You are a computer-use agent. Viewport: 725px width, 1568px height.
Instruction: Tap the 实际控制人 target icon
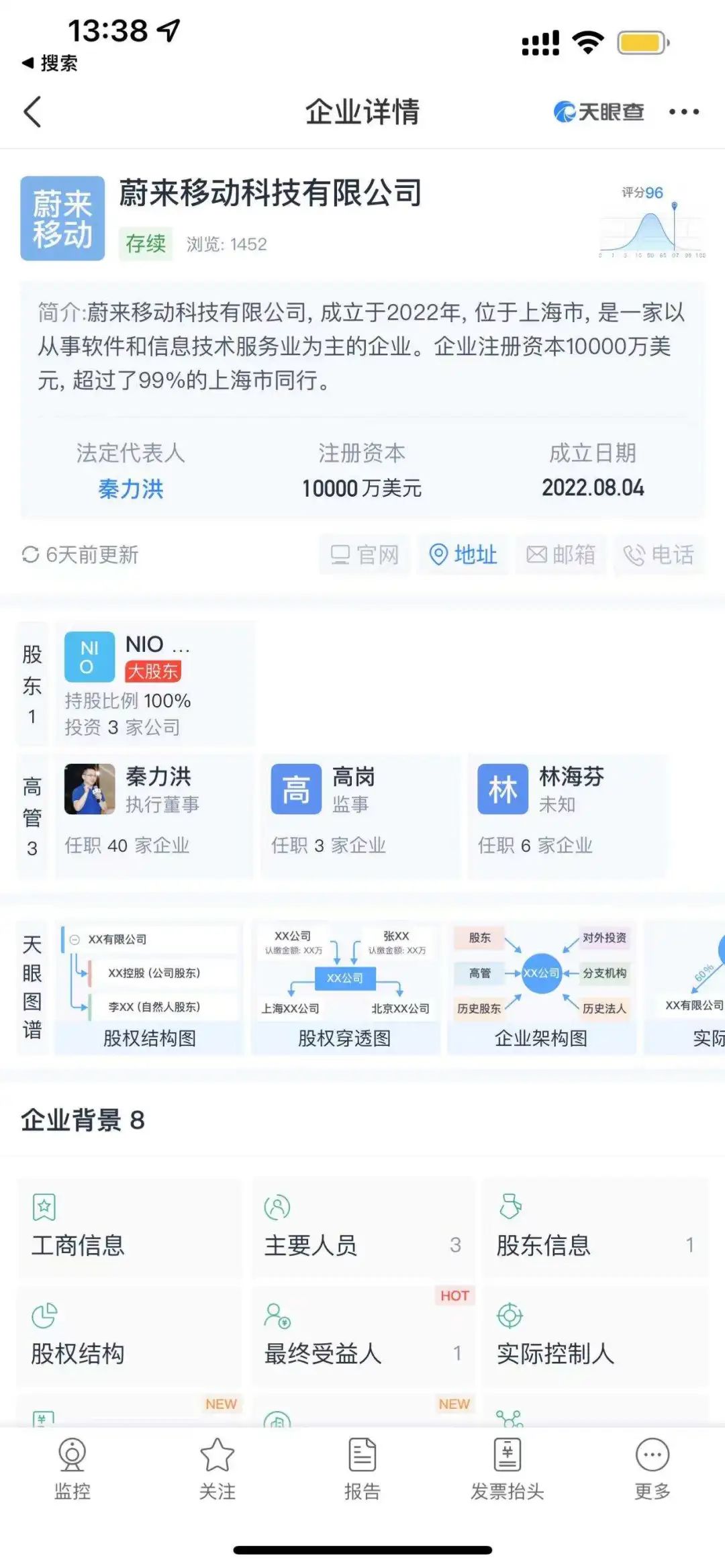[510, 1315]
